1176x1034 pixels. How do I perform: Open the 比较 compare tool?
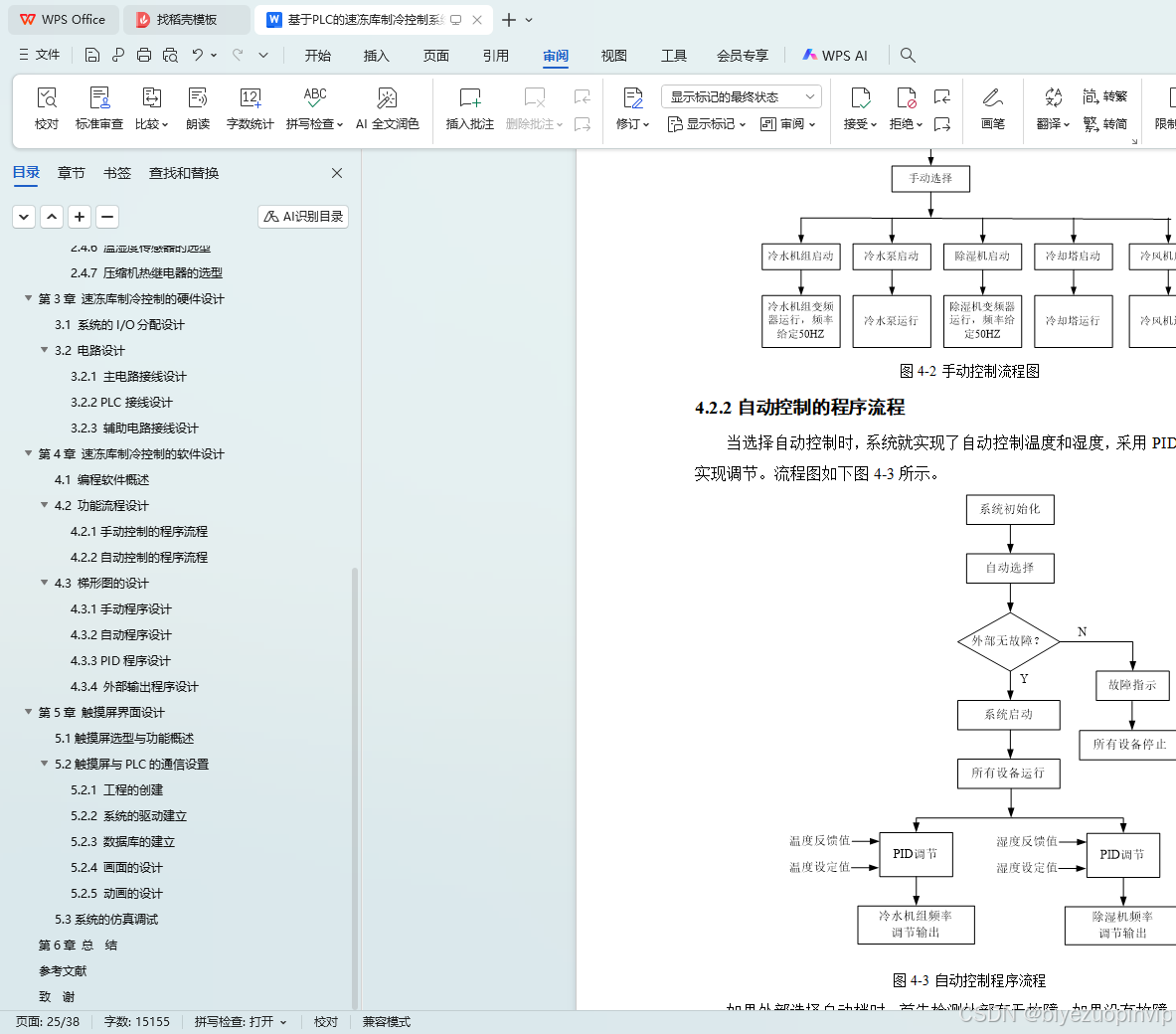coord(151,108)
